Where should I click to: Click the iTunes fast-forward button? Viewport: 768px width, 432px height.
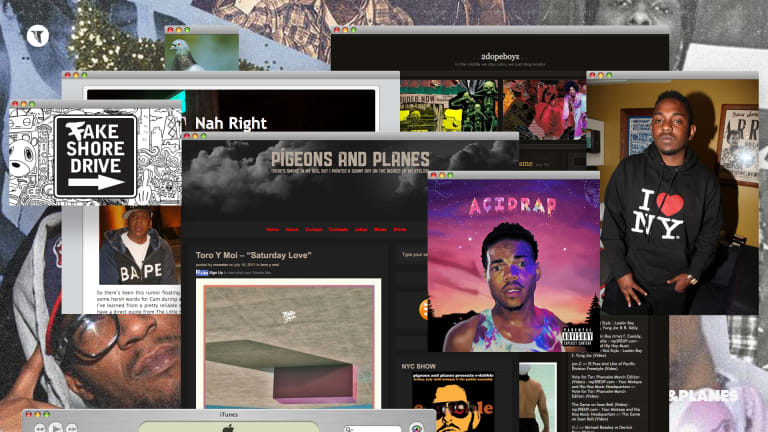pyautogui.click(x=72, y=429)
